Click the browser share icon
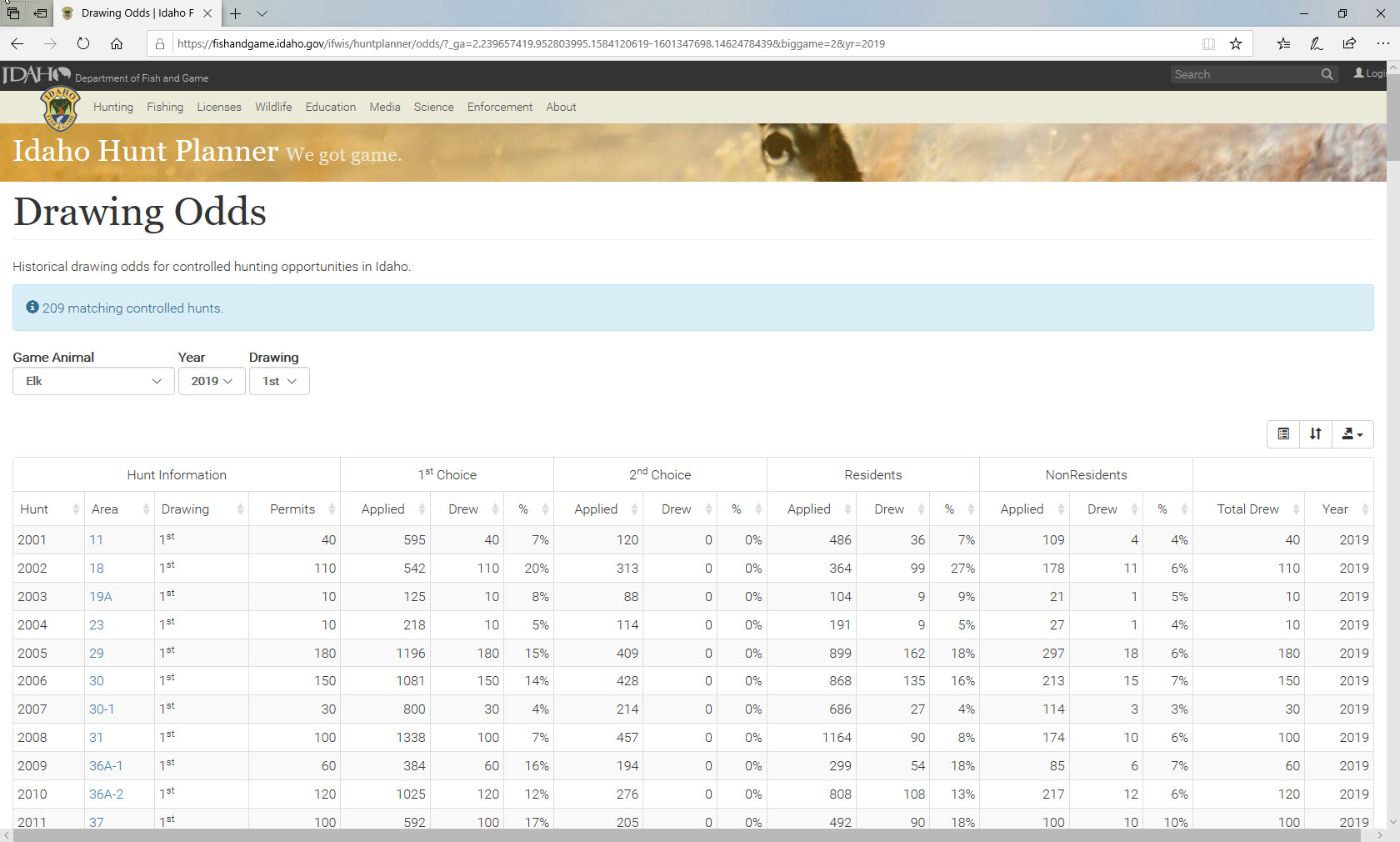This screenshot has height=842, width=1400. tap(1349, 44)
